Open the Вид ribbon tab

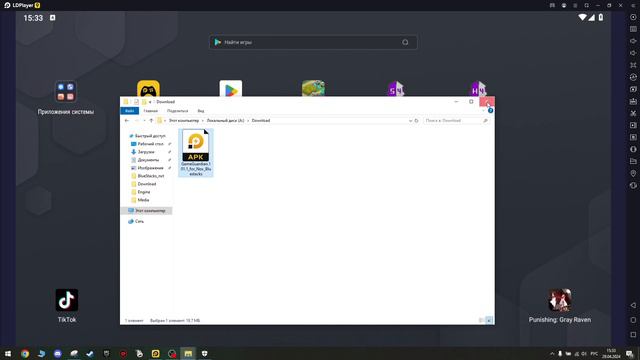click(201, 111)
